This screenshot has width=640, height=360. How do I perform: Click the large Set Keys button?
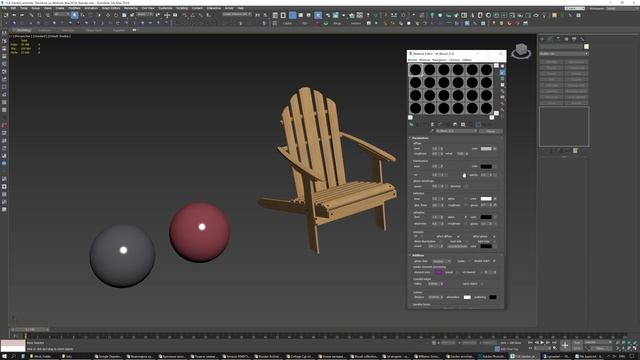pos(565,345)
